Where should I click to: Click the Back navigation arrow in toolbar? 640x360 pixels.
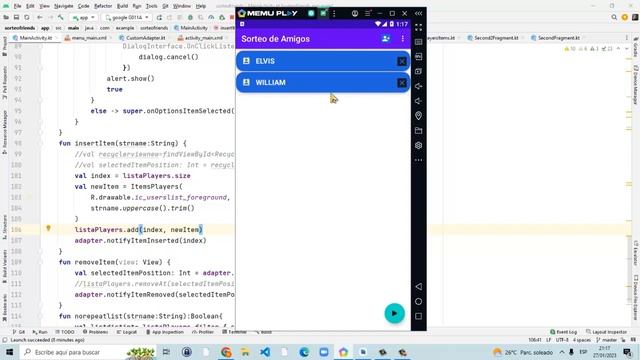(x=40, y=18)
